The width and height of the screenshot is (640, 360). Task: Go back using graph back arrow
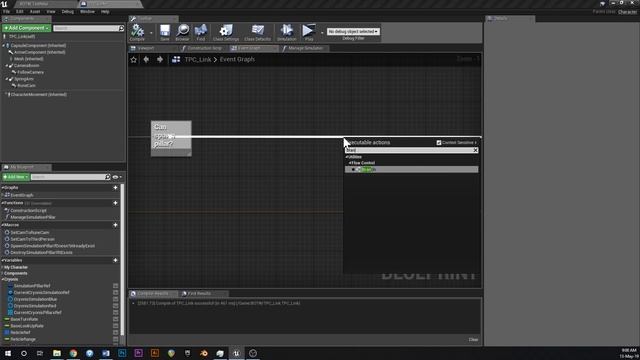pyautogui.click(x=146, y=60)
